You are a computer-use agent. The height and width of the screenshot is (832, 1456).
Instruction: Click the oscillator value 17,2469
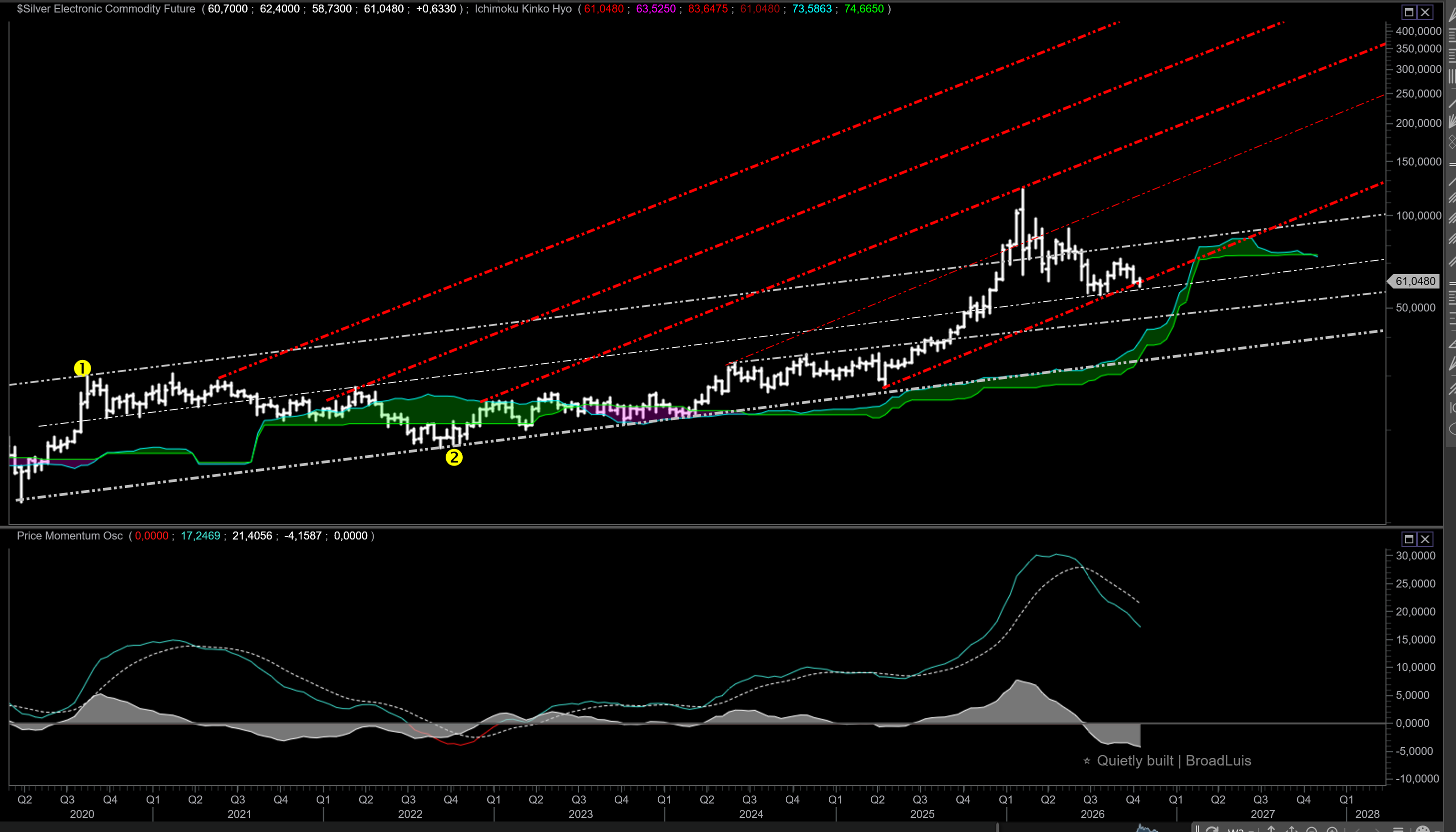click(200, 536)
